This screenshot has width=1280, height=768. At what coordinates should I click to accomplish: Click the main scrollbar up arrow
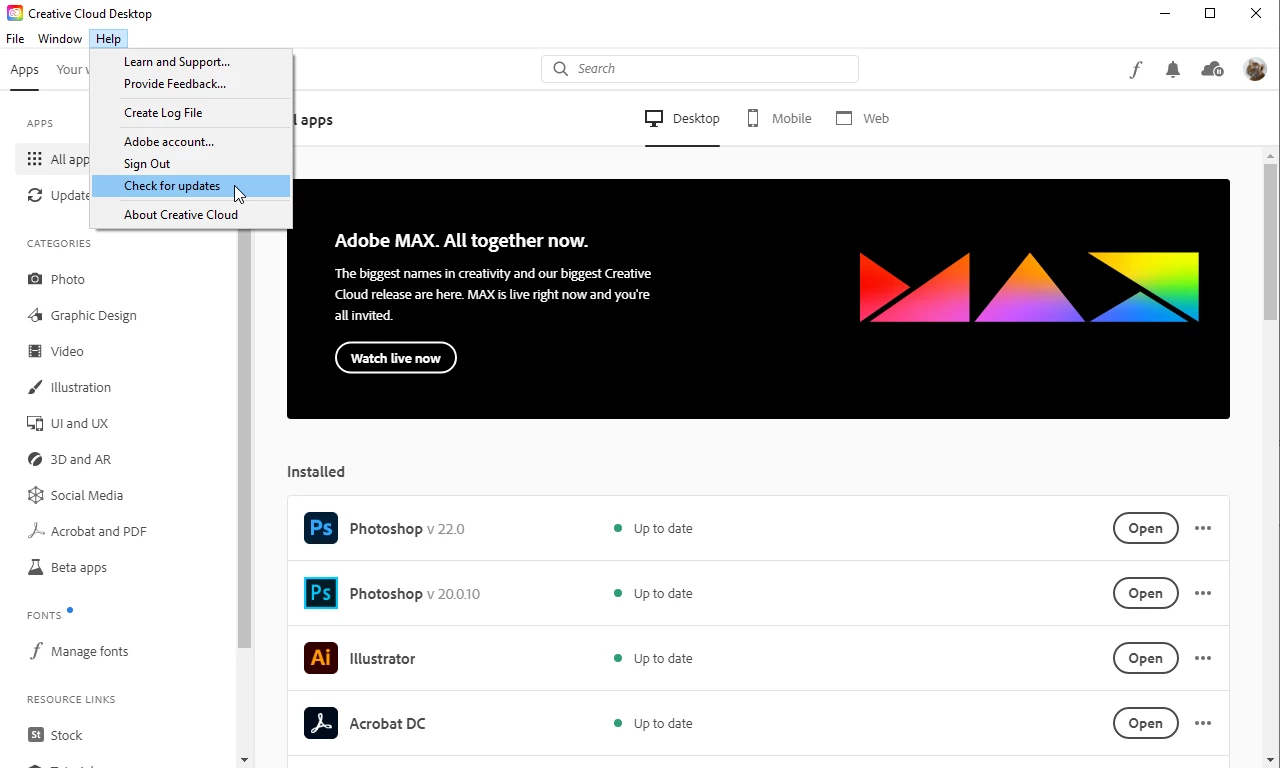1270,157
